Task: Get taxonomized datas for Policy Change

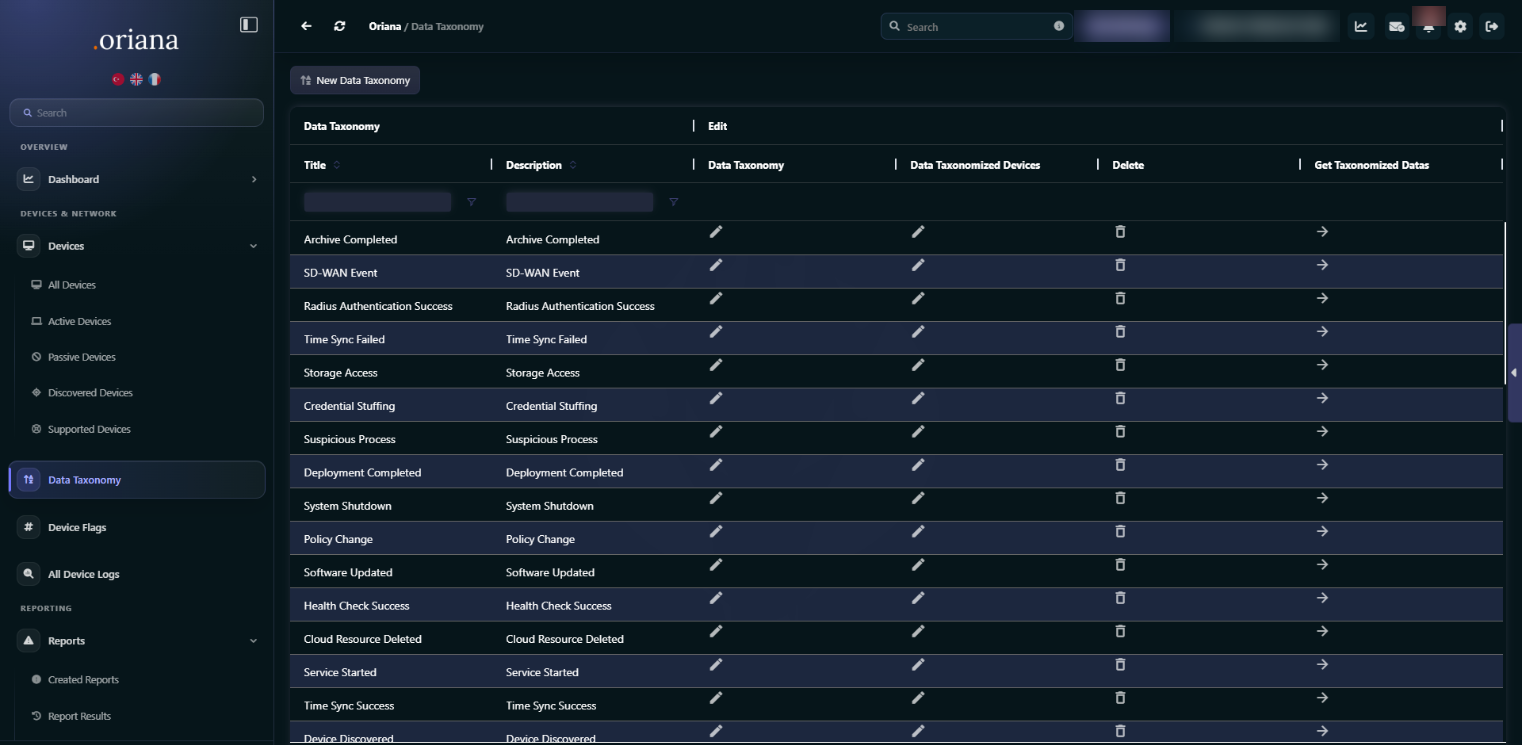Action: pyautogui.click(x=1322, y=532)
